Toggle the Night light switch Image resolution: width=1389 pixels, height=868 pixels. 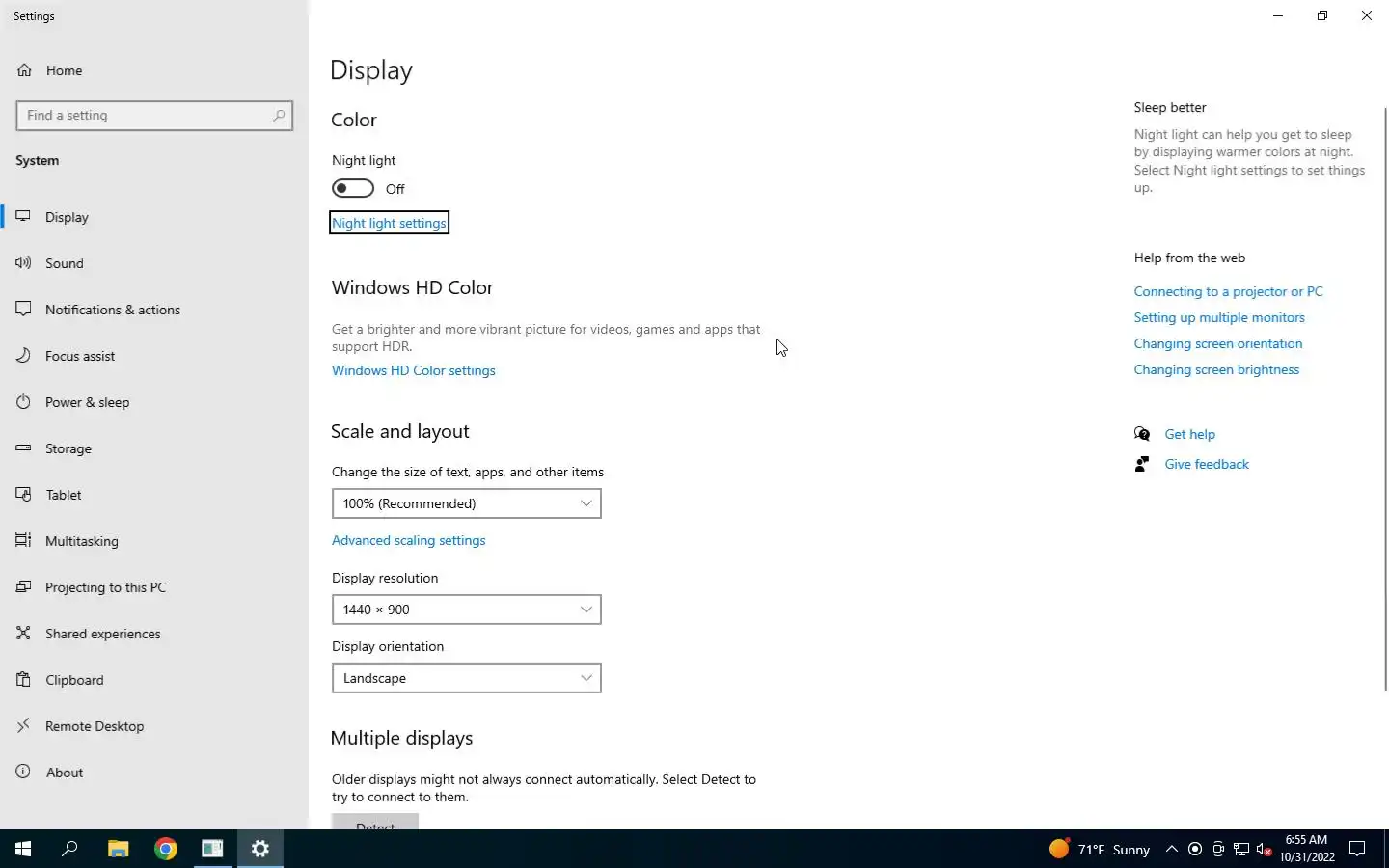(x=353, y=188)
